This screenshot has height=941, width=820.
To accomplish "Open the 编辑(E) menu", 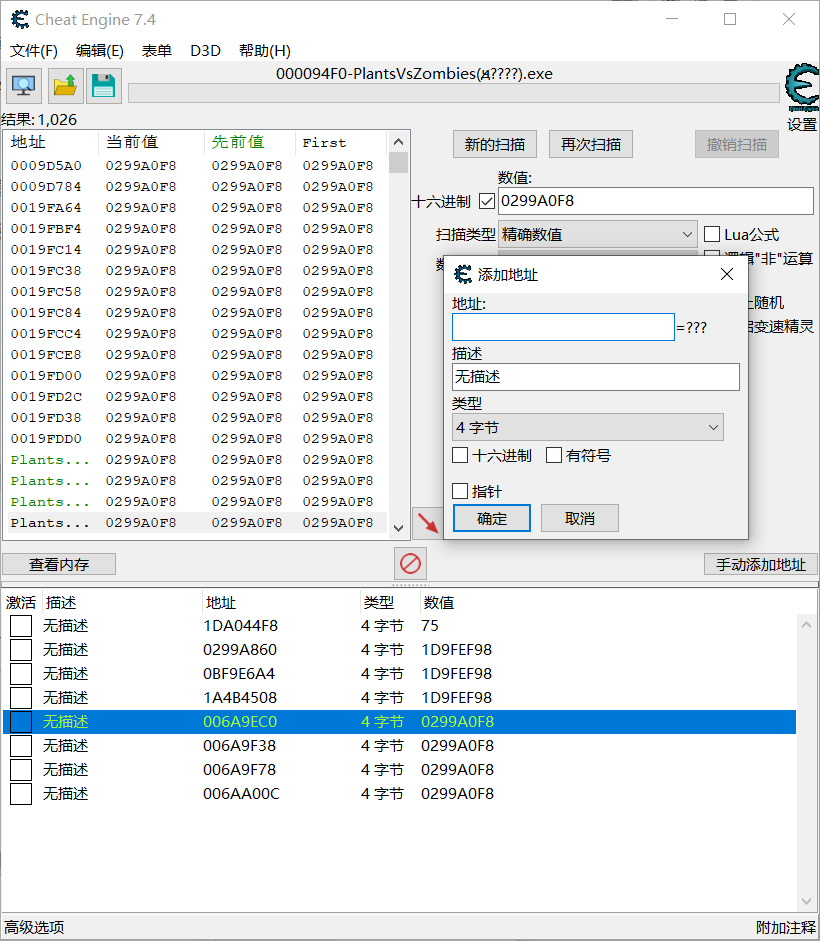I will pyautogui.click(x=100, y=51).
